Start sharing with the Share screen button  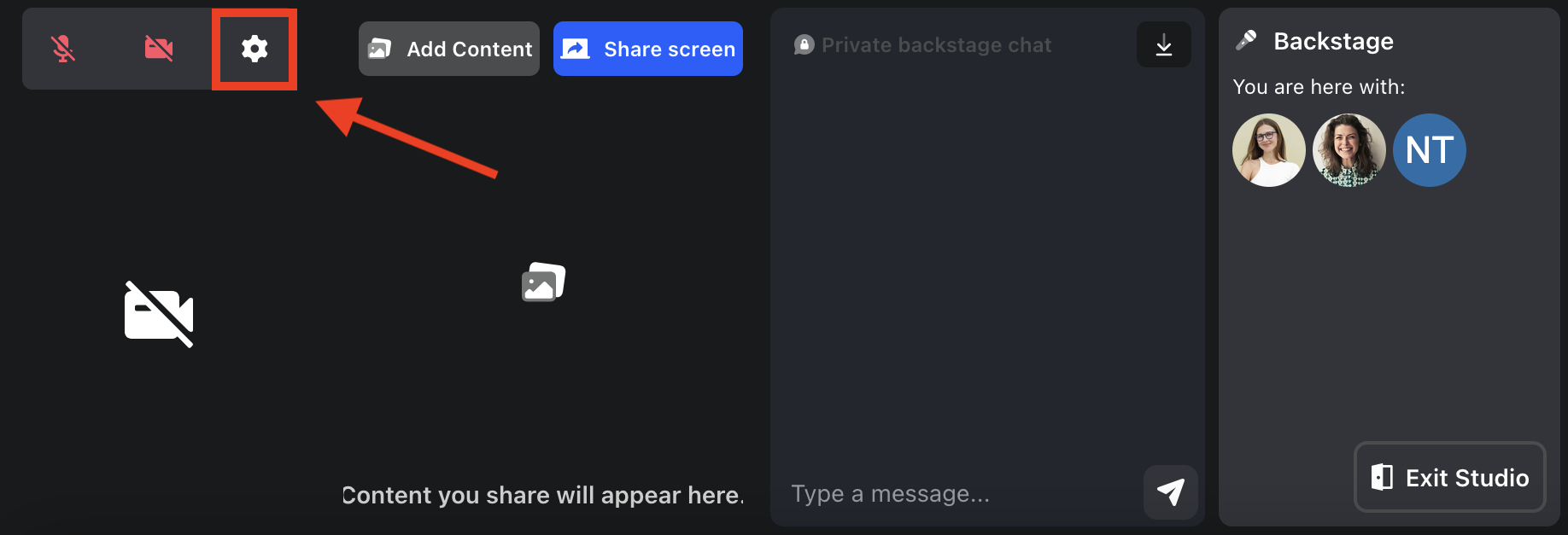(648, 49)
